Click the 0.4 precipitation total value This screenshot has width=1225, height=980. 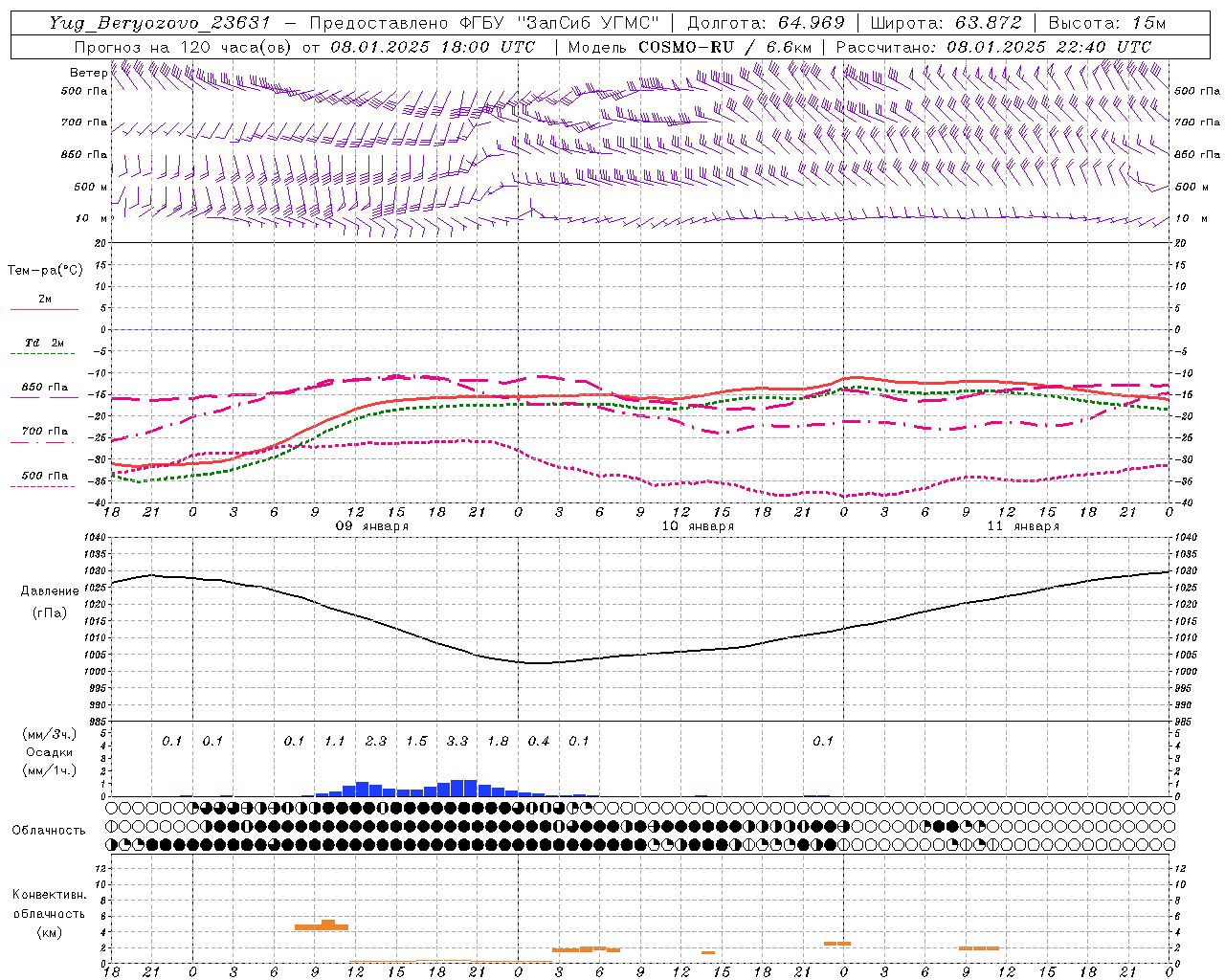click(x=539, y=741)
